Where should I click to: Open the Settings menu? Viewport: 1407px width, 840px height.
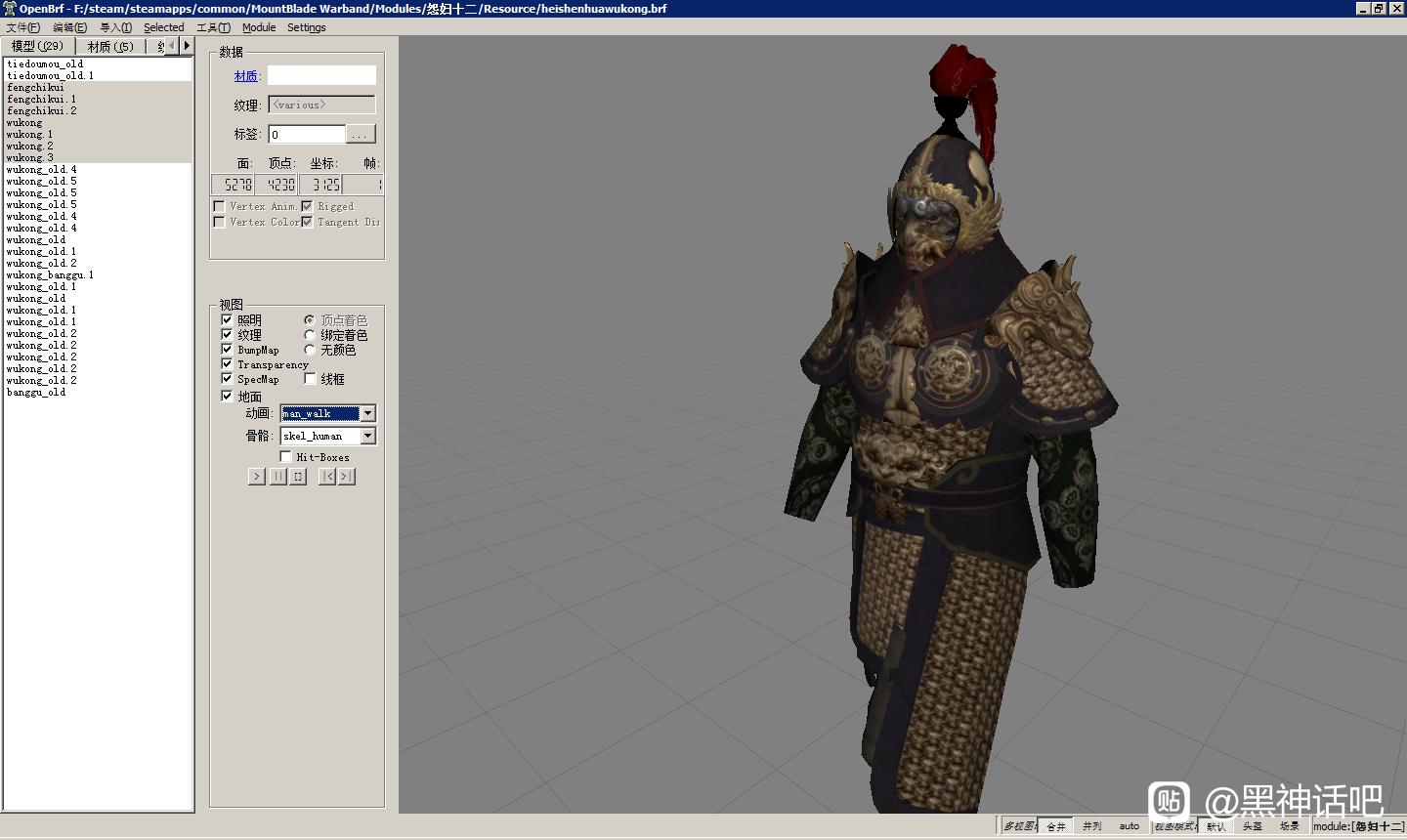(x=306, y=27)
